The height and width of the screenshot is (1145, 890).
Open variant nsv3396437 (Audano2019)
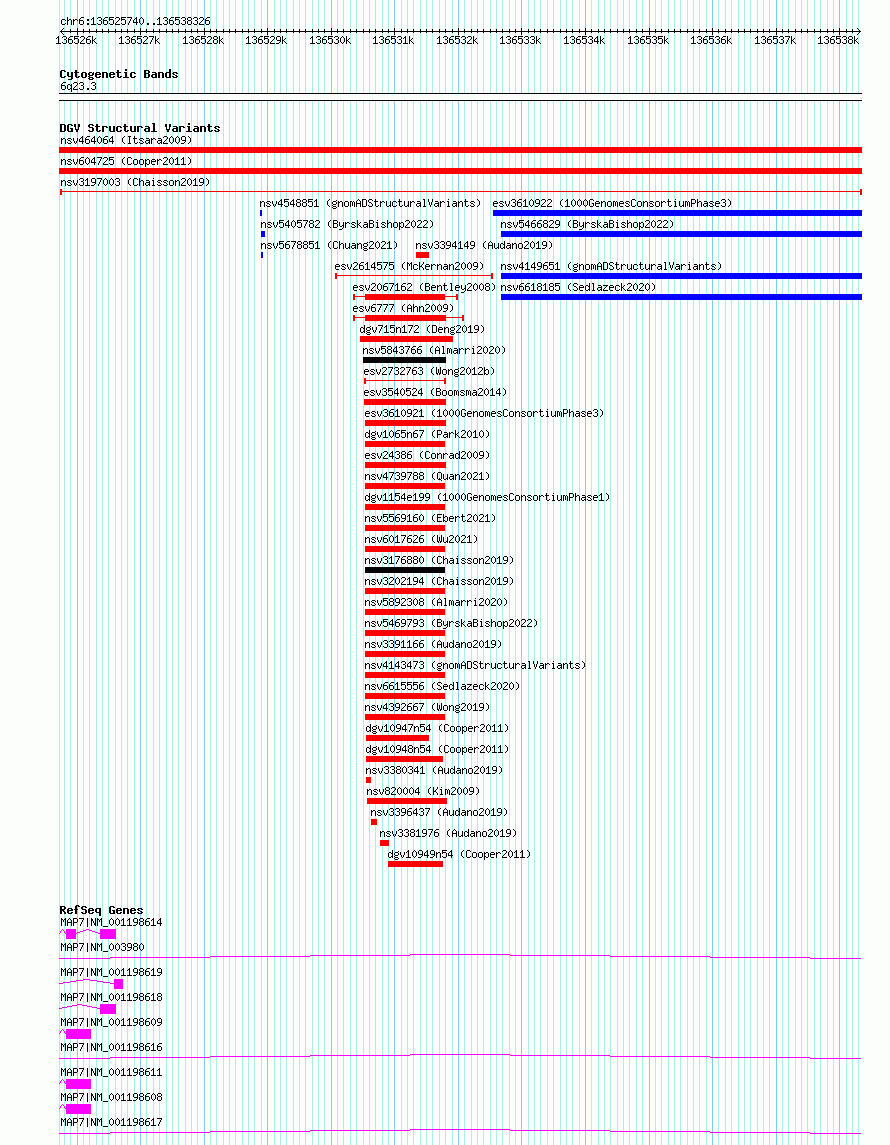(440, 813)
